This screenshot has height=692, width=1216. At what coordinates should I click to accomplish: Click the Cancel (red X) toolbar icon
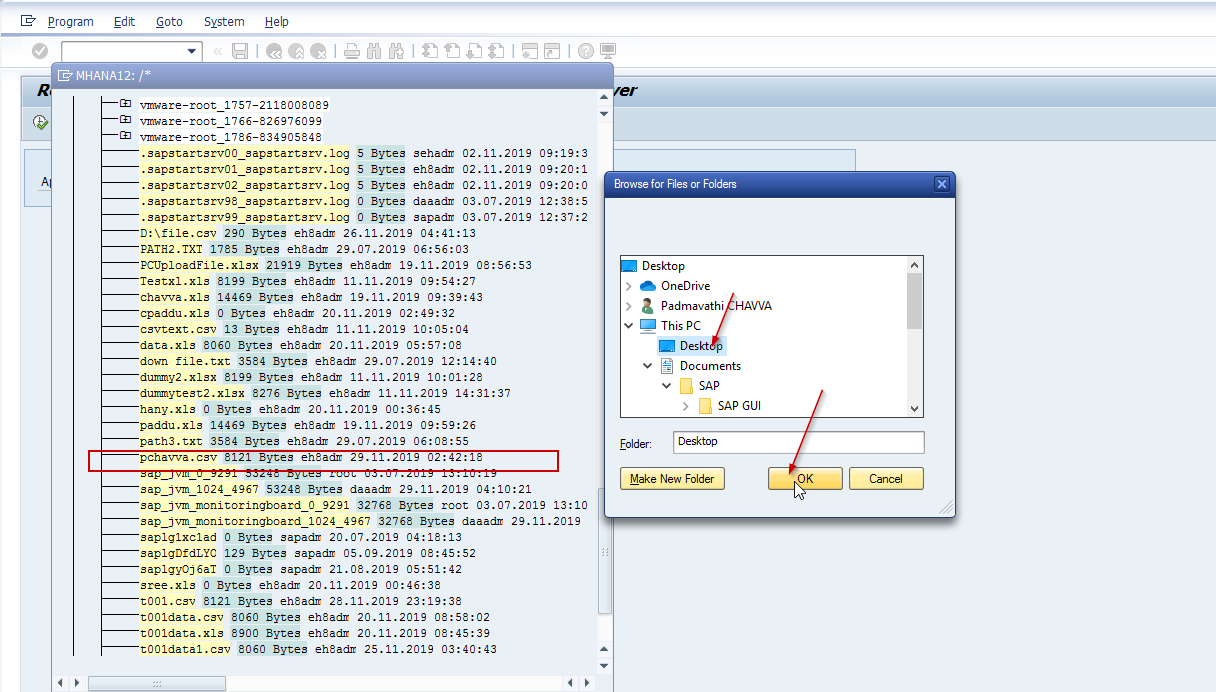click(x=318, y=51)
